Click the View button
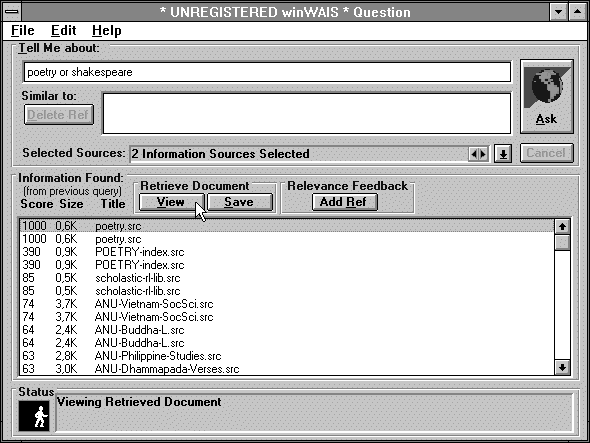The image size is (590, 443). click(x=172, y=202)
